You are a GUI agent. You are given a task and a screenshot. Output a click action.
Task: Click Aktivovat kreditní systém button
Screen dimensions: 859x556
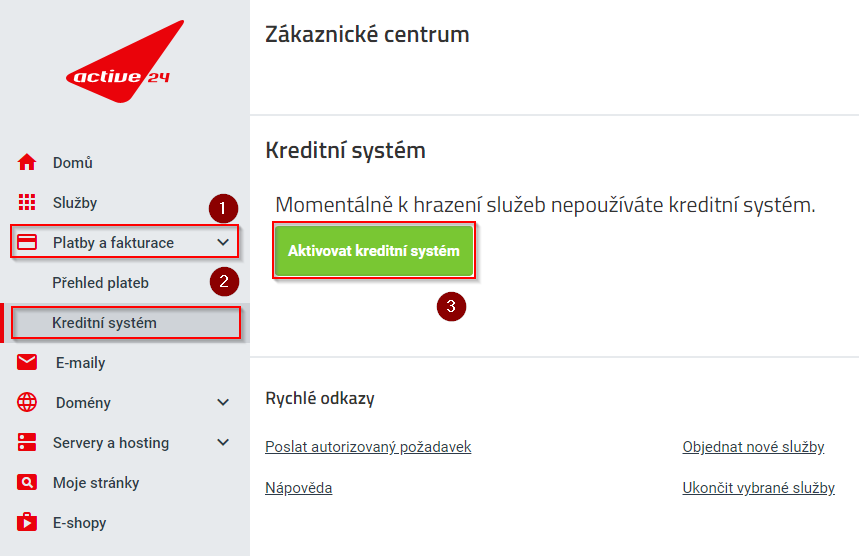coord(374,251)
